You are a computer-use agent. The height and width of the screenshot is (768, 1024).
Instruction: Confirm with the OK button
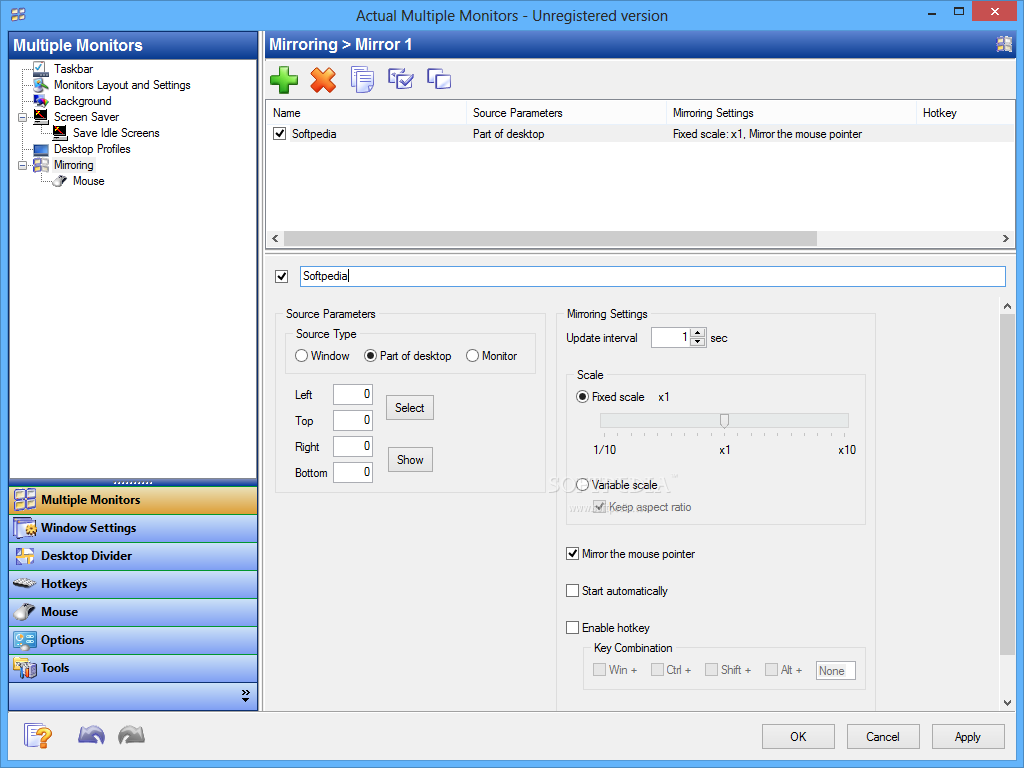tap(798, 737)
